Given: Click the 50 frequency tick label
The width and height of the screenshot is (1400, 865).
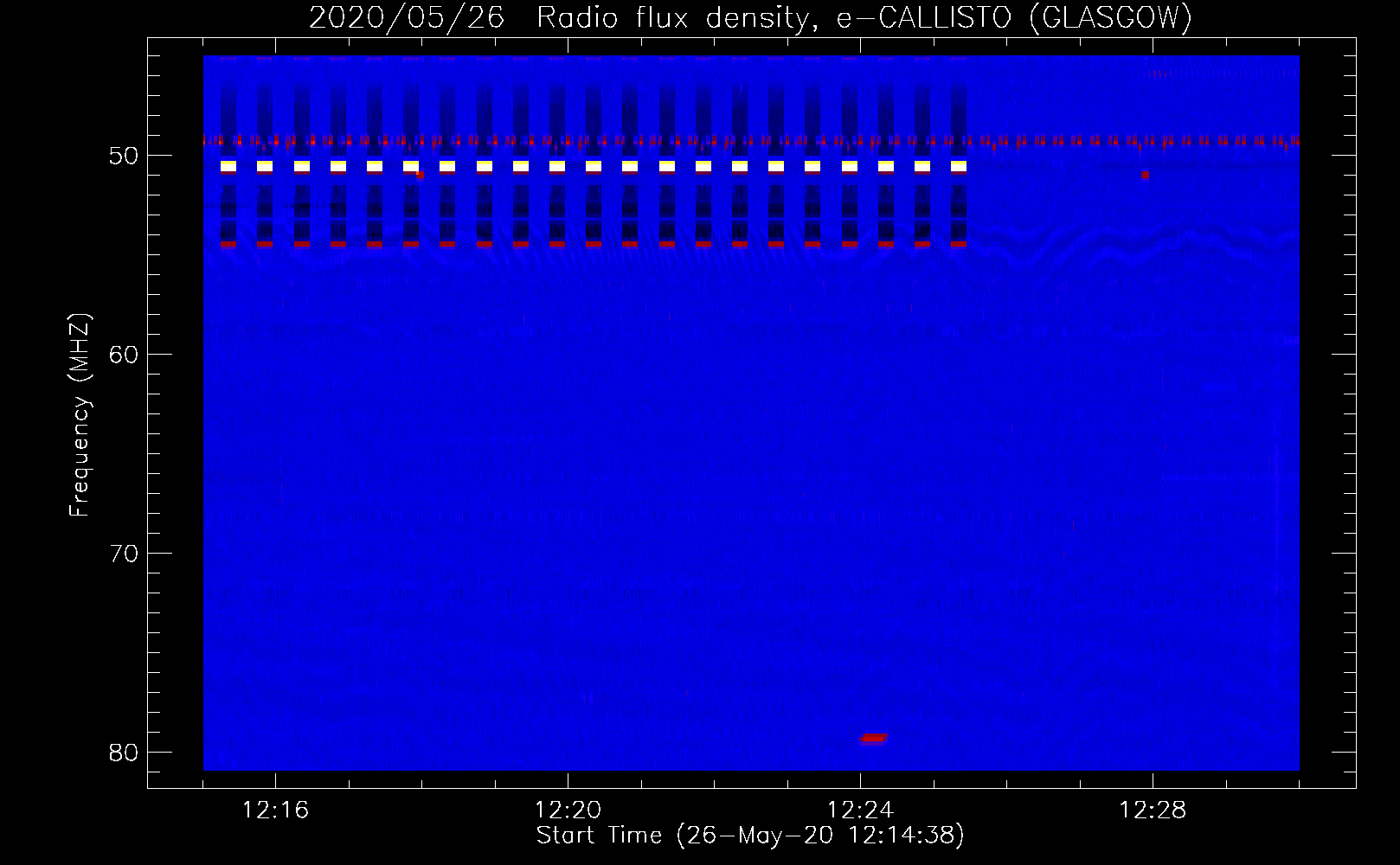Looking at the screenshot, I should pyautogui.click(x=124, y=156).
